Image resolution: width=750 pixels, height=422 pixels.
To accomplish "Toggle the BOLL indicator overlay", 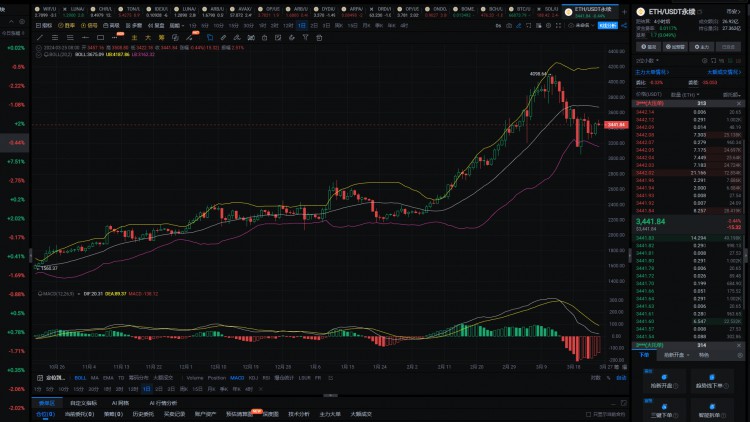I will pyautogui.click(x=80, y=378).
